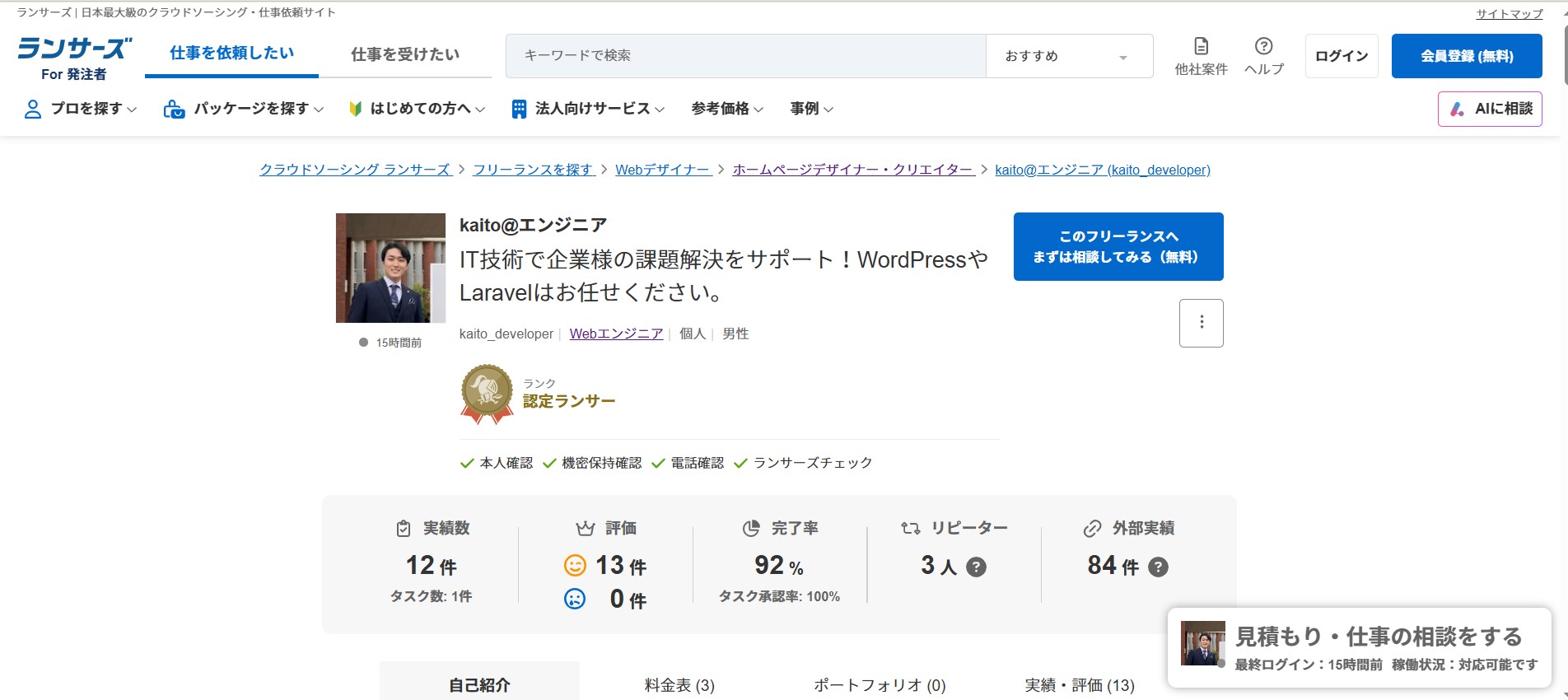Open the おすすめ sort dropdown
The height and width of the screenshot is (700, 1568).
[1069, 56]
